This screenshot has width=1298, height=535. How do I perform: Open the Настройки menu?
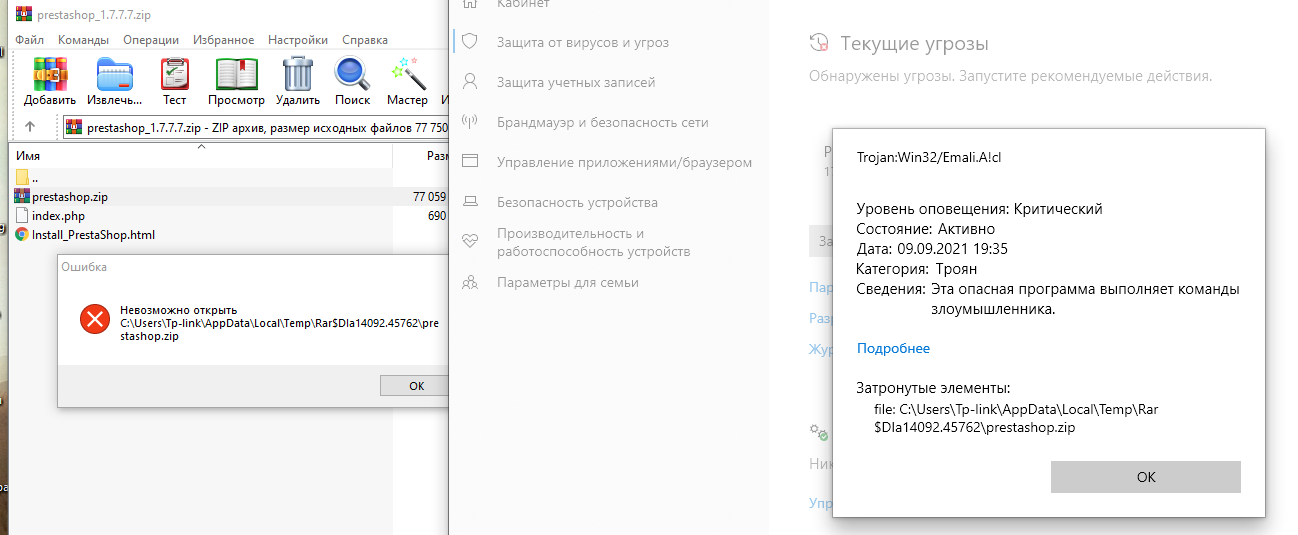(298, 40)
